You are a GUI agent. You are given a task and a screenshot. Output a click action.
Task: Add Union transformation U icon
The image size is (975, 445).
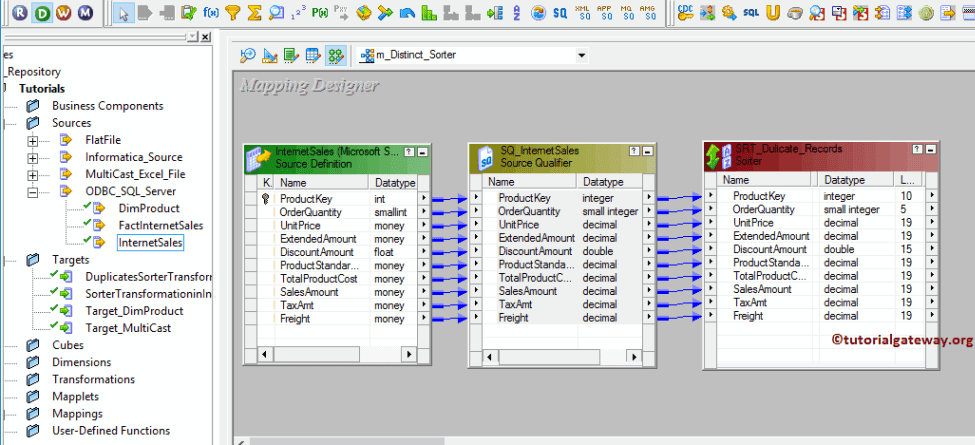click(773, 12)
